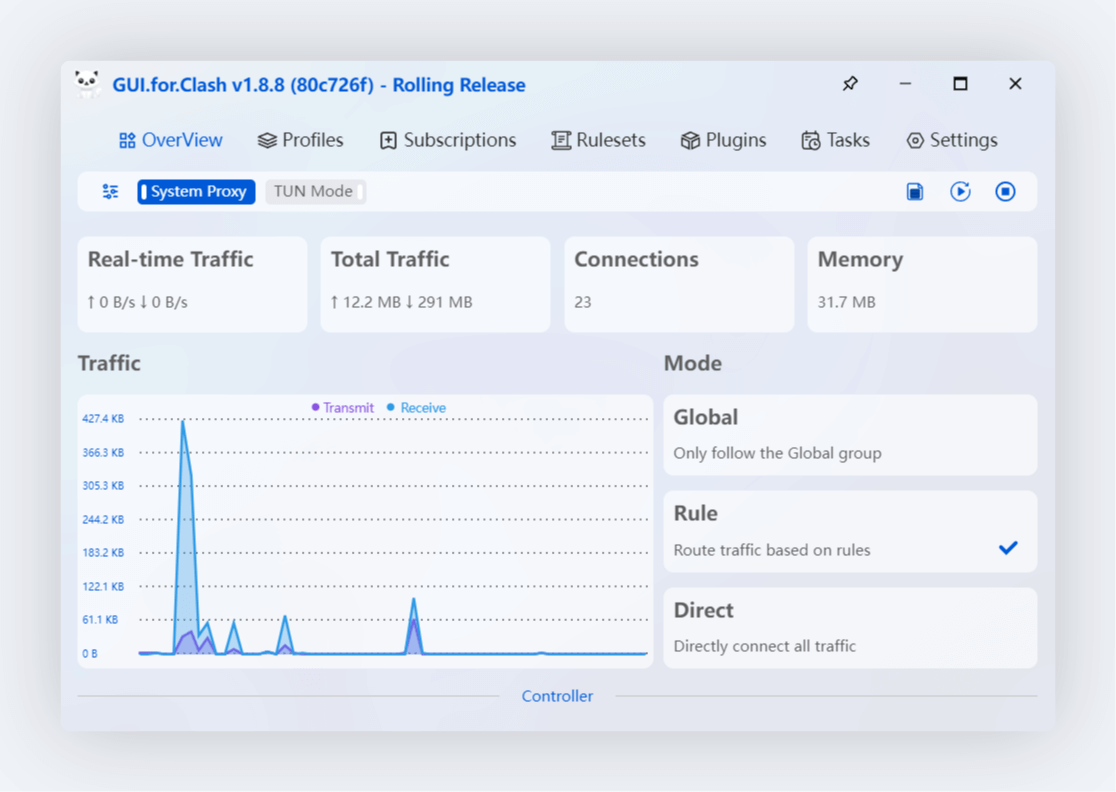Enable the TUN Mode switch

click(315, 191)
